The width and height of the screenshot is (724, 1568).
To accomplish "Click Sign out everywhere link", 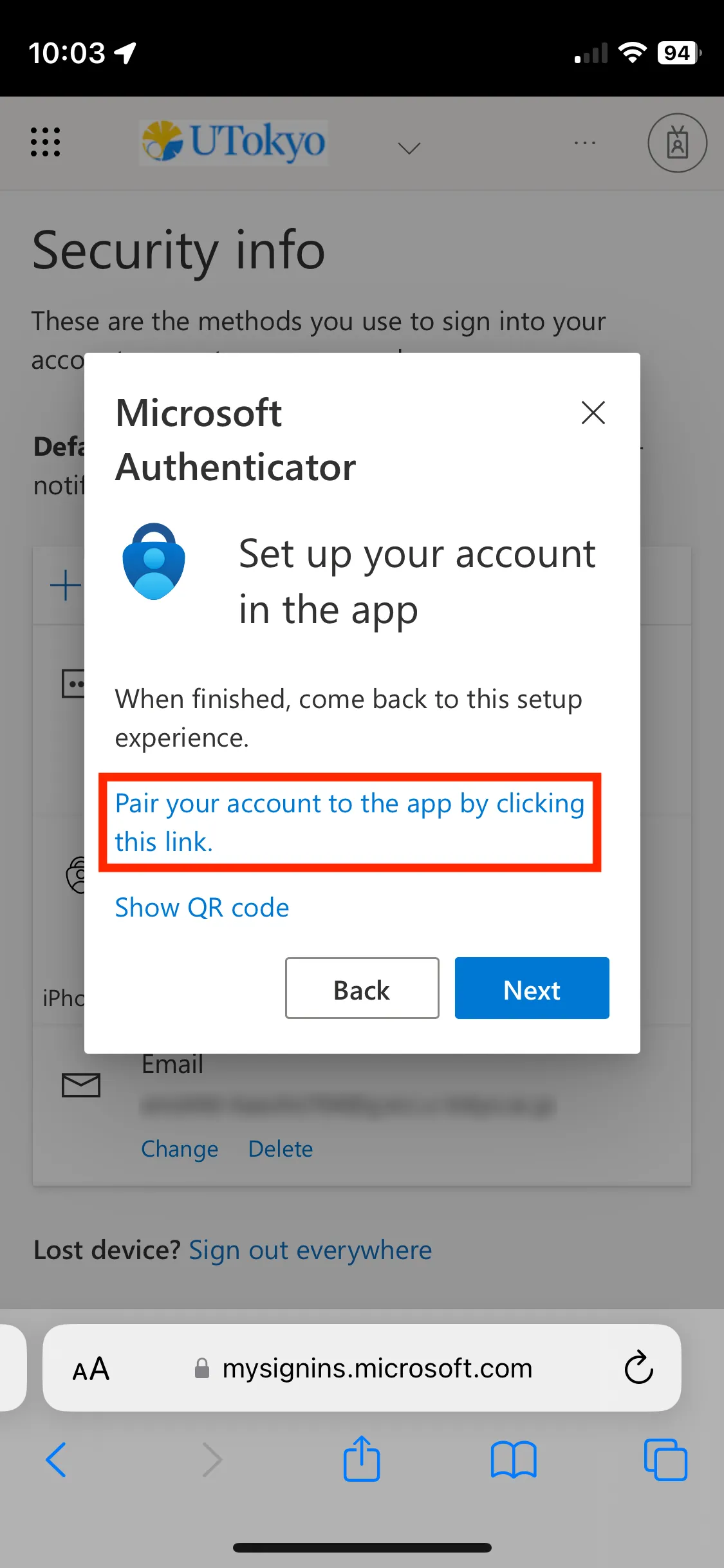I will point(310,1250).
